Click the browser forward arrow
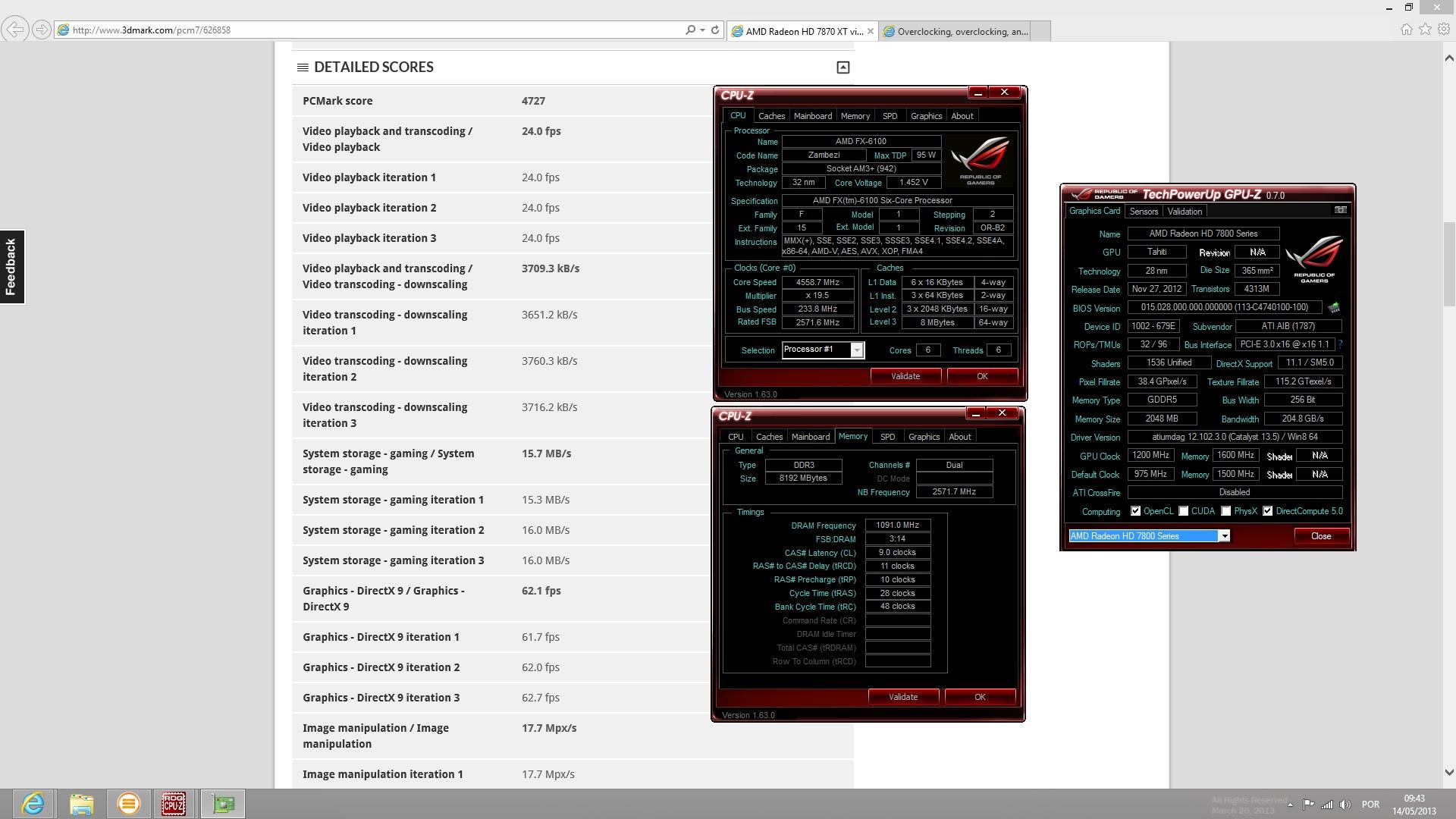Image resolution: width=1456 pixels, height=819 pixels. 42,30
